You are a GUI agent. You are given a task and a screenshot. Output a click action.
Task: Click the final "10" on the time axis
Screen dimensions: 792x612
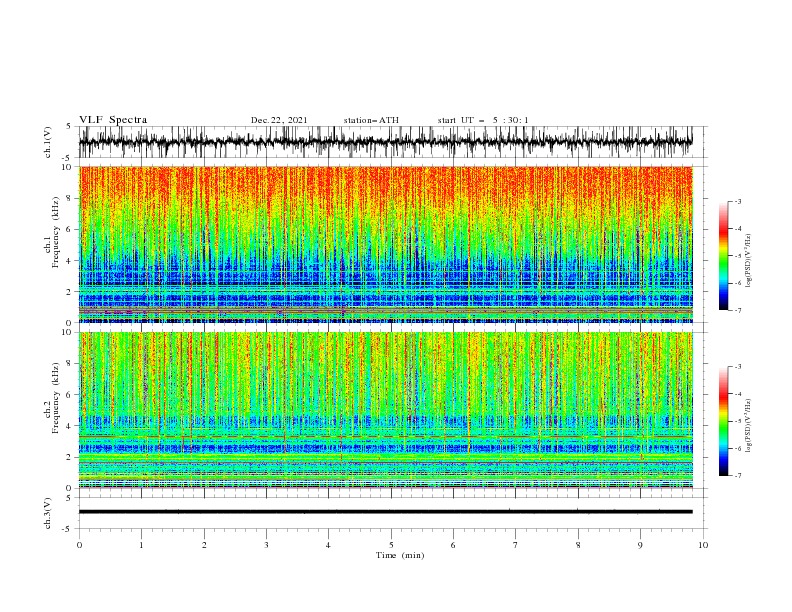[703, 545]
